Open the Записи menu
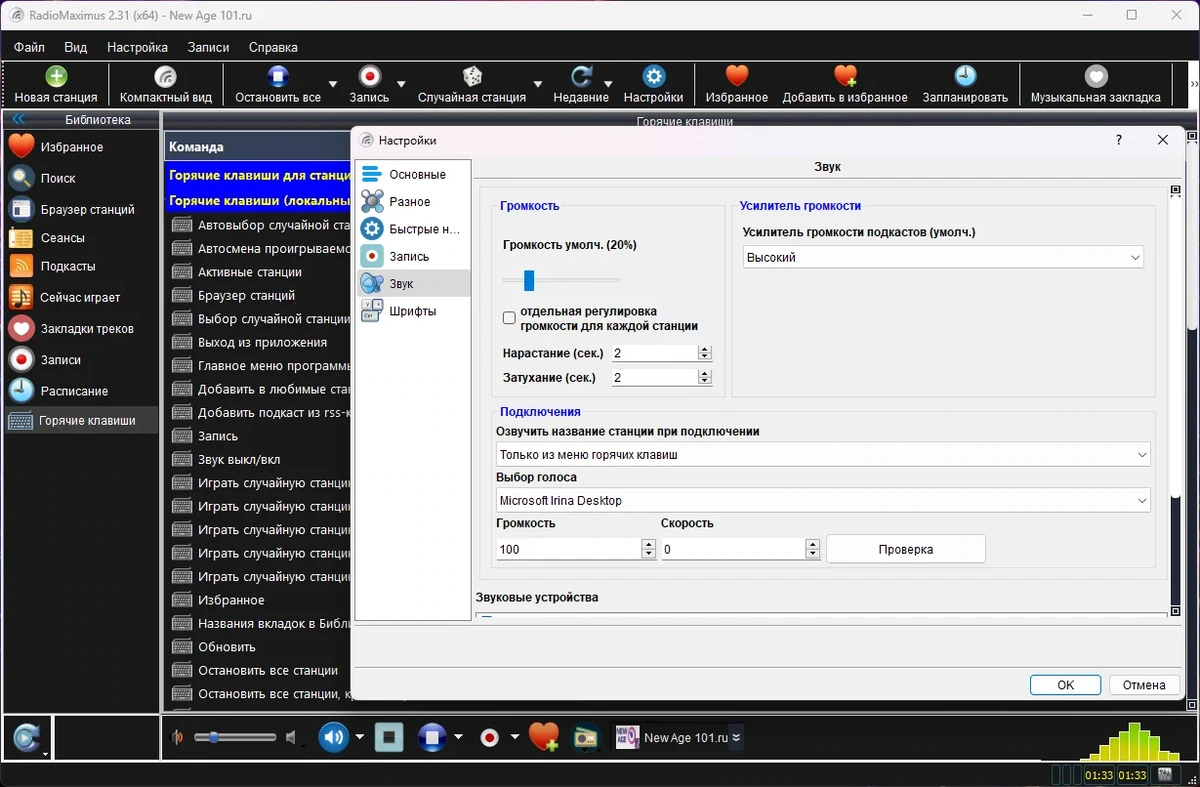Viewport: 1200px width, 787px height. point(208,47)
